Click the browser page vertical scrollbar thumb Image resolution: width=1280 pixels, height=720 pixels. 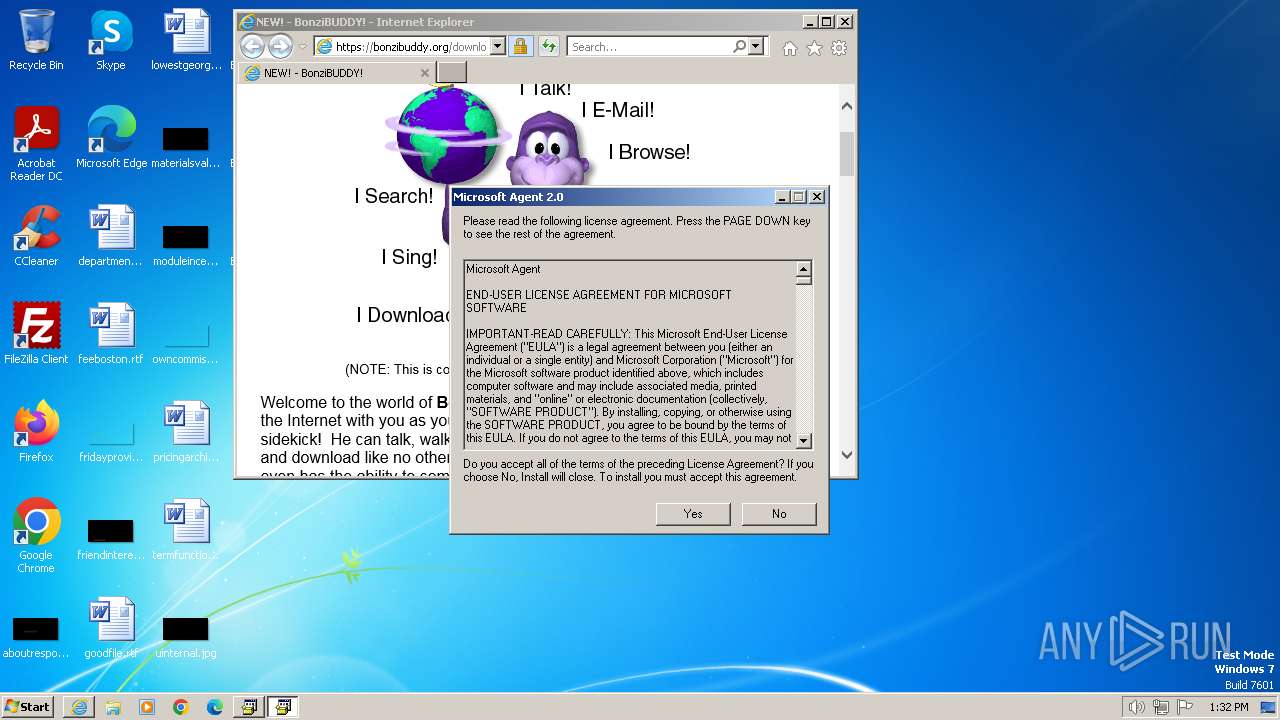coord(847,153)
